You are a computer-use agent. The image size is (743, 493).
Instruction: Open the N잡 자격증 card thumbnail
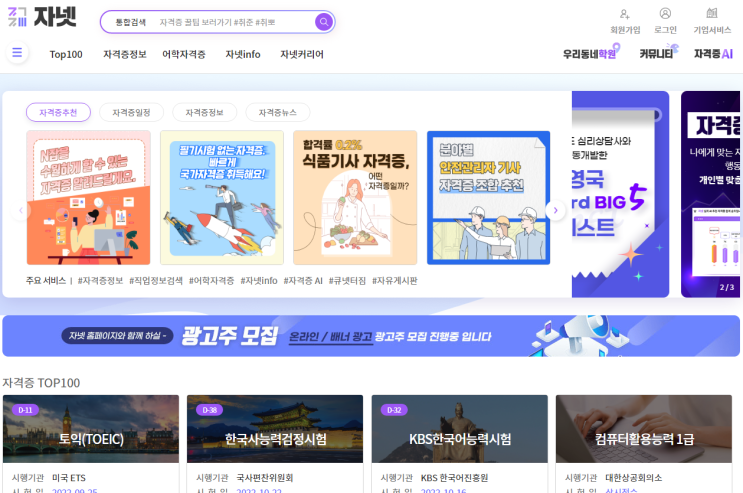[x=89, y=198]
